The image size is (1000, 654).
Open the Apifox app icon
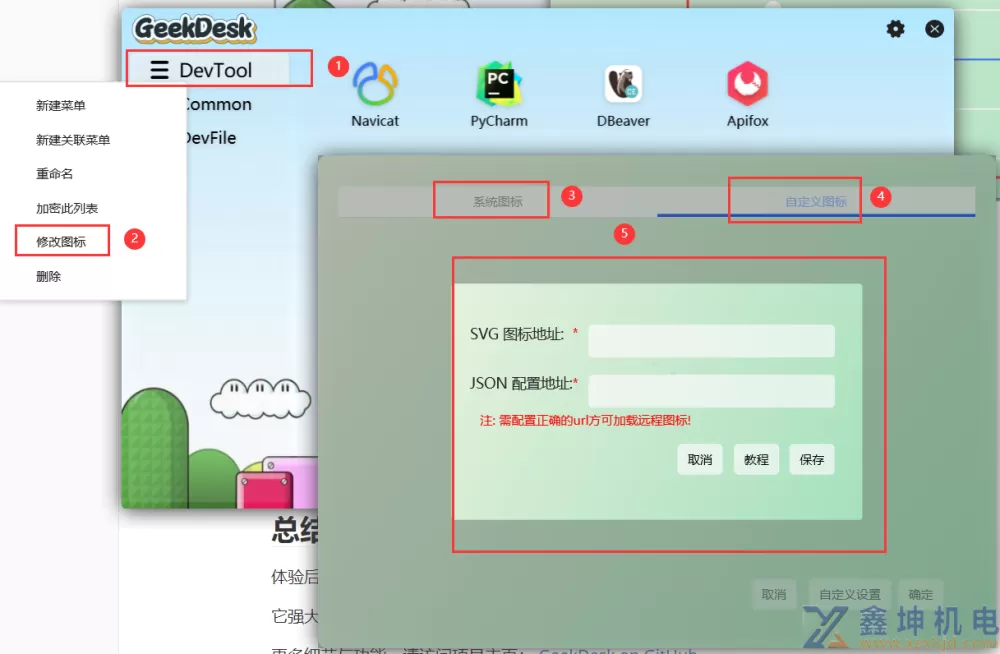tap(747, 84)
